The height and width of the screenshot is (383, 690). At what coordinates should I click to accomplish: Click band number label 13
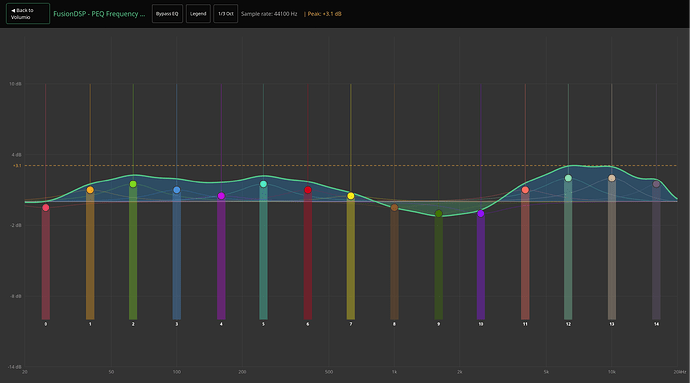click(612, 324)
